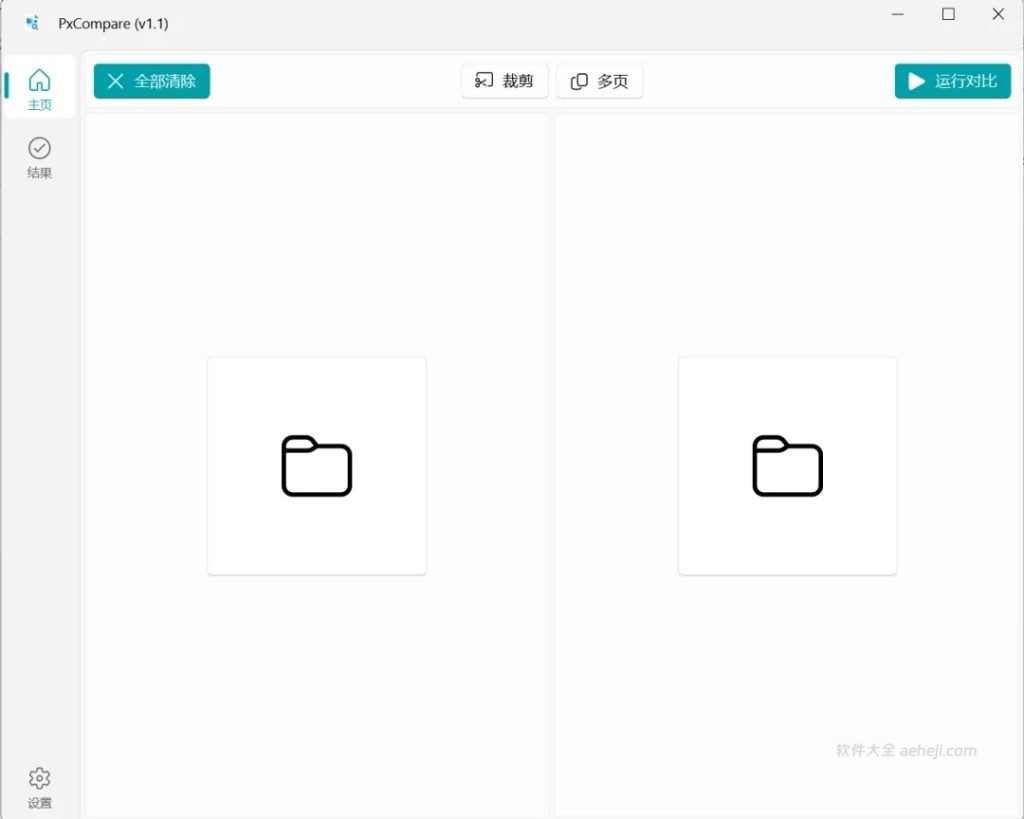
Task: Click the multi-page icon on the 多页 button
Action: tap(581, 81)
